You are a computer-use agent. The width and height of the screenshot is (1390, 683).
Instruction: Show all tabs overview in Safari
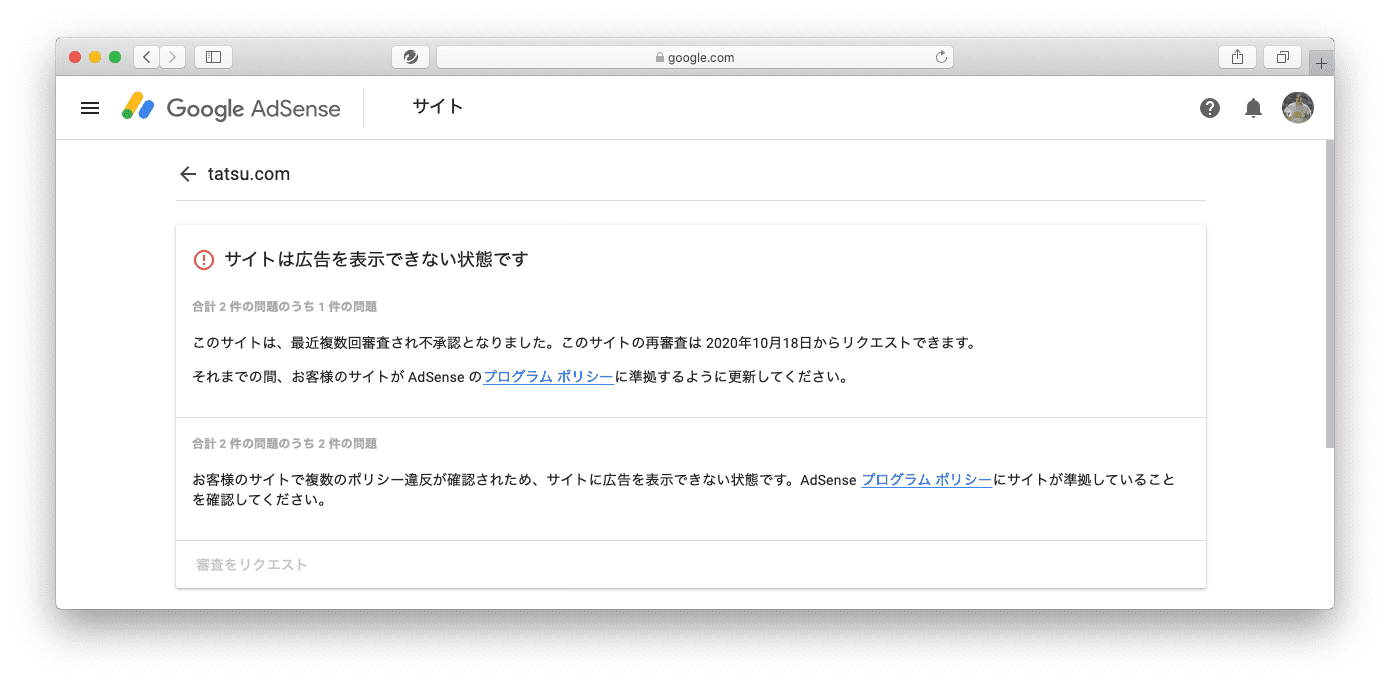tap(1282, 57)
